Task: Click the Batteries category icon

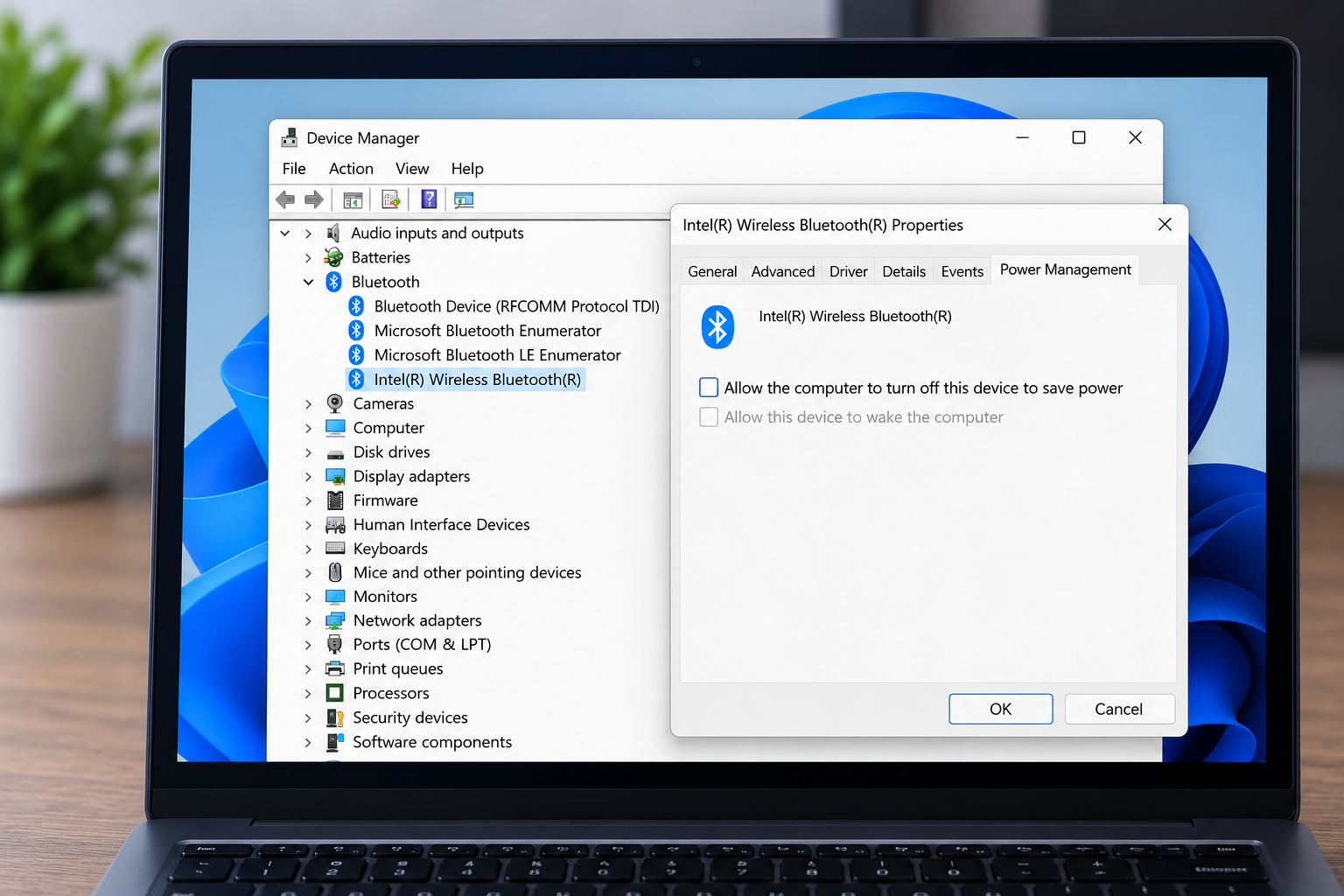Action: [x=334, y=257]
